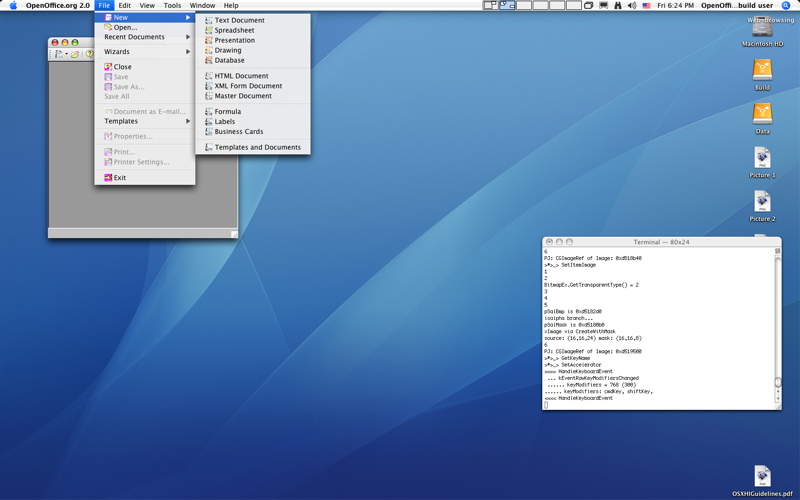Image resolution: width=800 pixels, height=500 pixels.
Task: Click the binoculars icon in menu bar
Action: (617, 6)
